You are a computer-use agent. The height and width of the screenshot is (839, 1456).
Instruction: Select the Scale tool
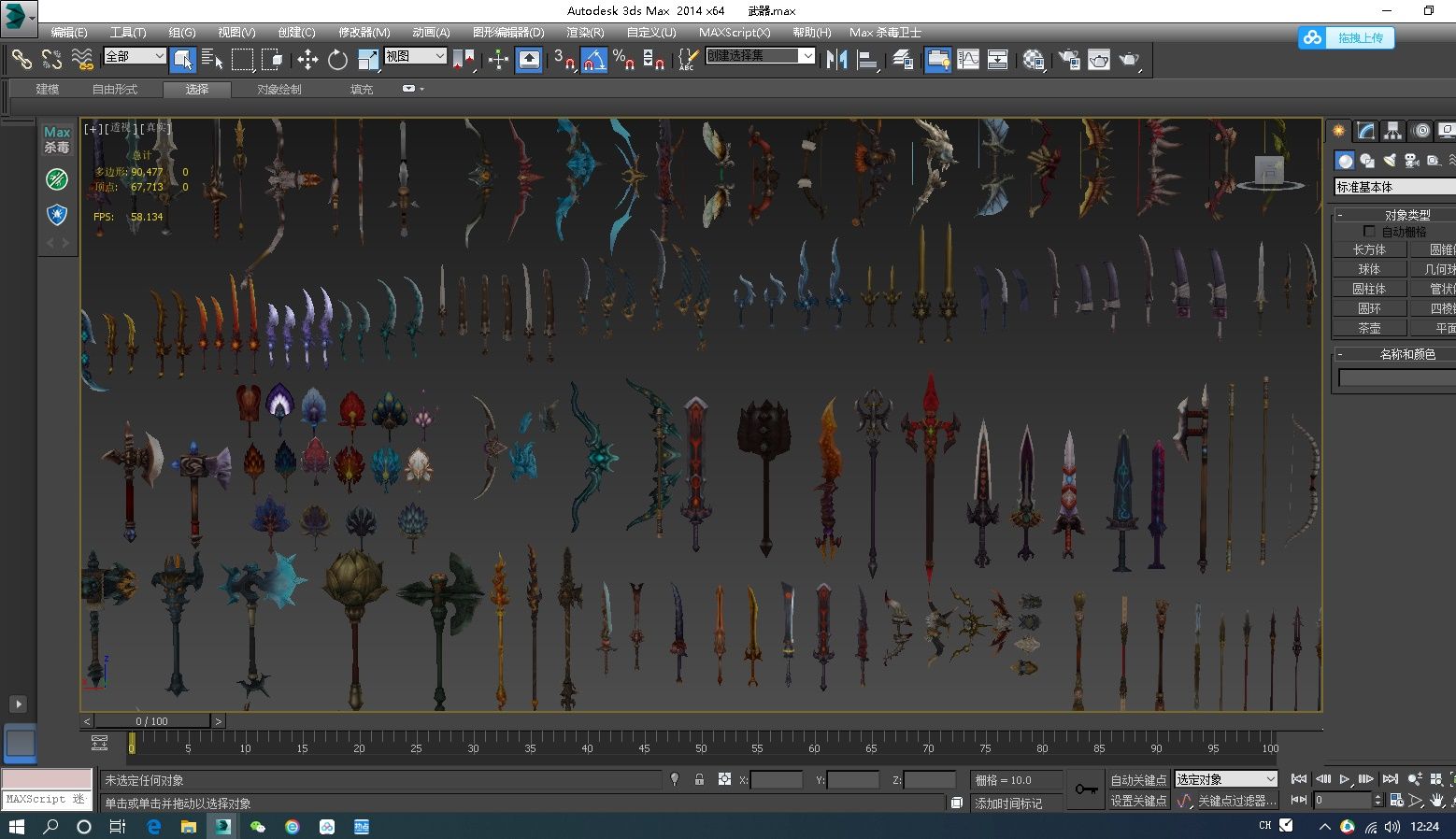pyautogui.click(x=368, y=60)
